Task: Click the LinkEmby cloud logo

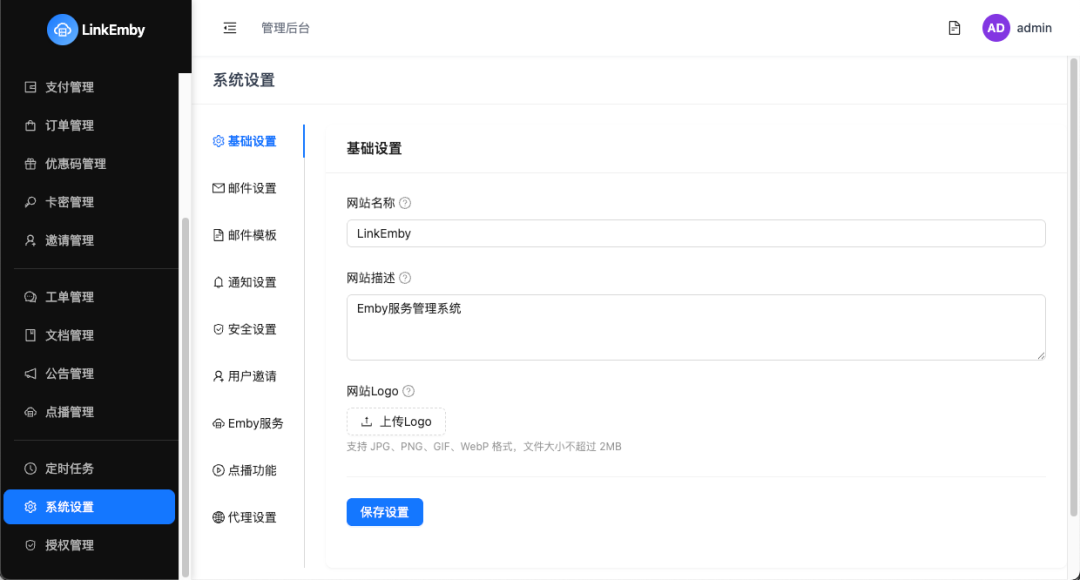Action: tap(63, 30)
